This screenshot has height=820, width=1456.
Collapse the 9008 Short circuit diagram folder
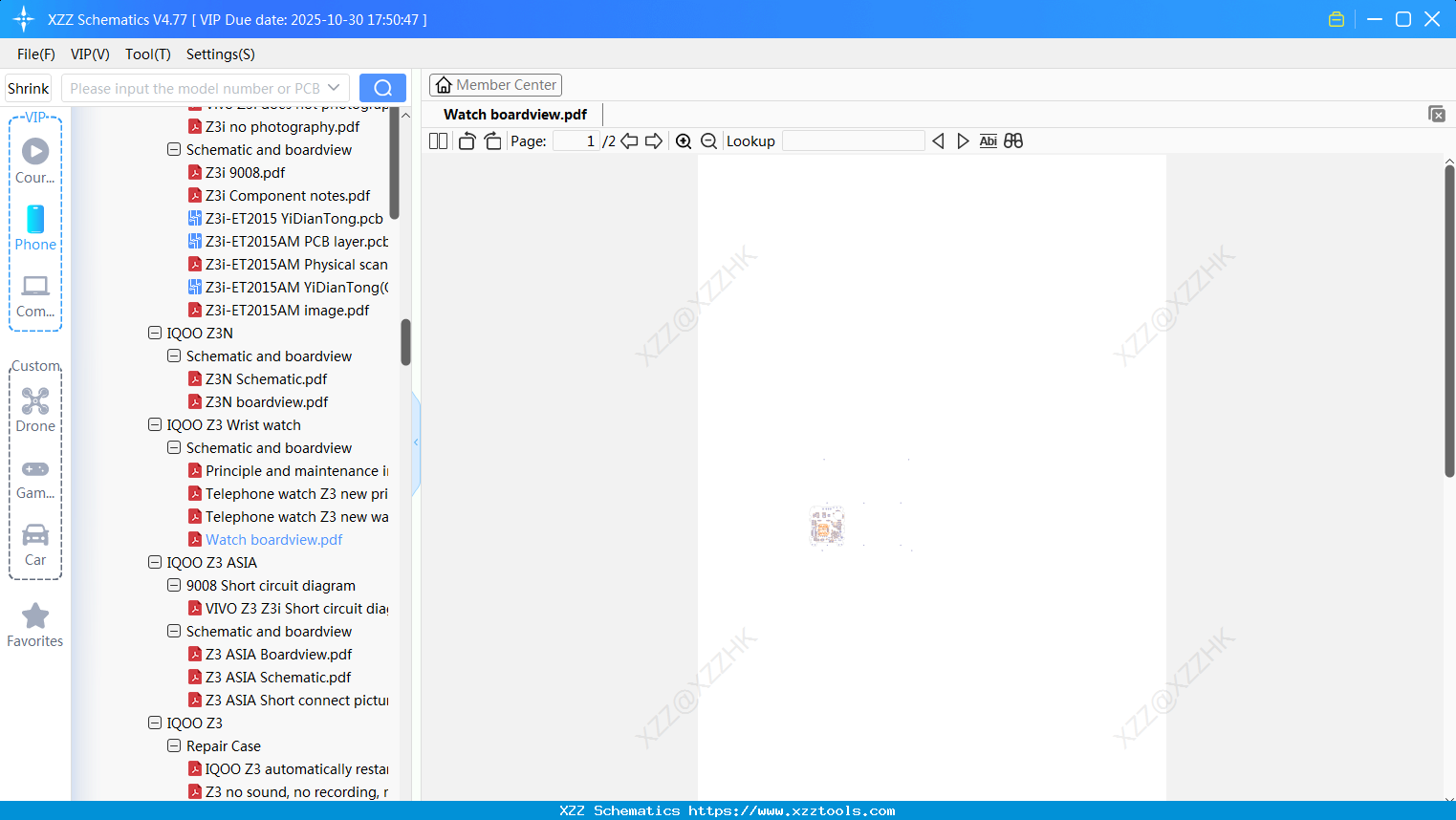[174, 586]
